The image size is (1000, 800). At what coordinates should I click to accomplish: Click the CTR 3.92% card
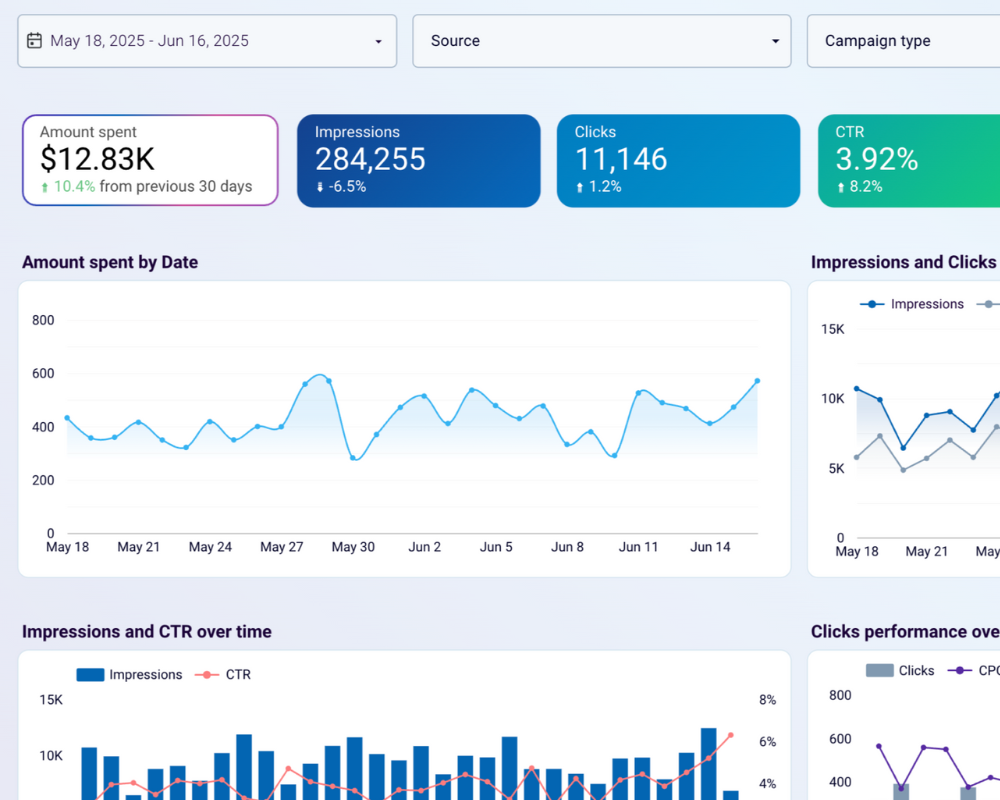pyautogui.click(x=908, y=160)
